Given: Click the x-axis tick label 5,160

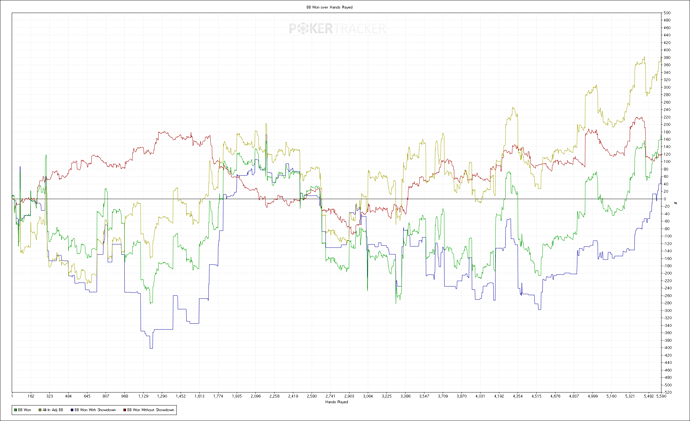Looking at the screenshot, I should pos(611,396).
